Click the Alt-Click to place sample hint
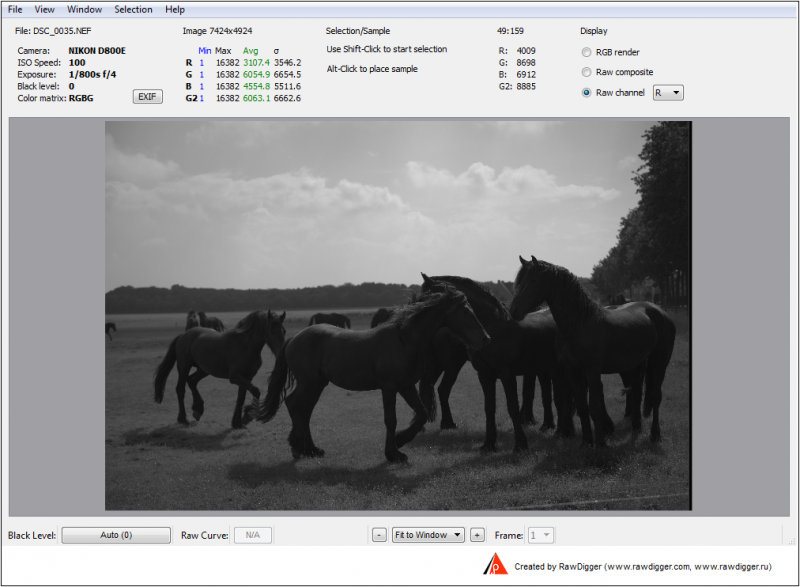 (372, 69)
